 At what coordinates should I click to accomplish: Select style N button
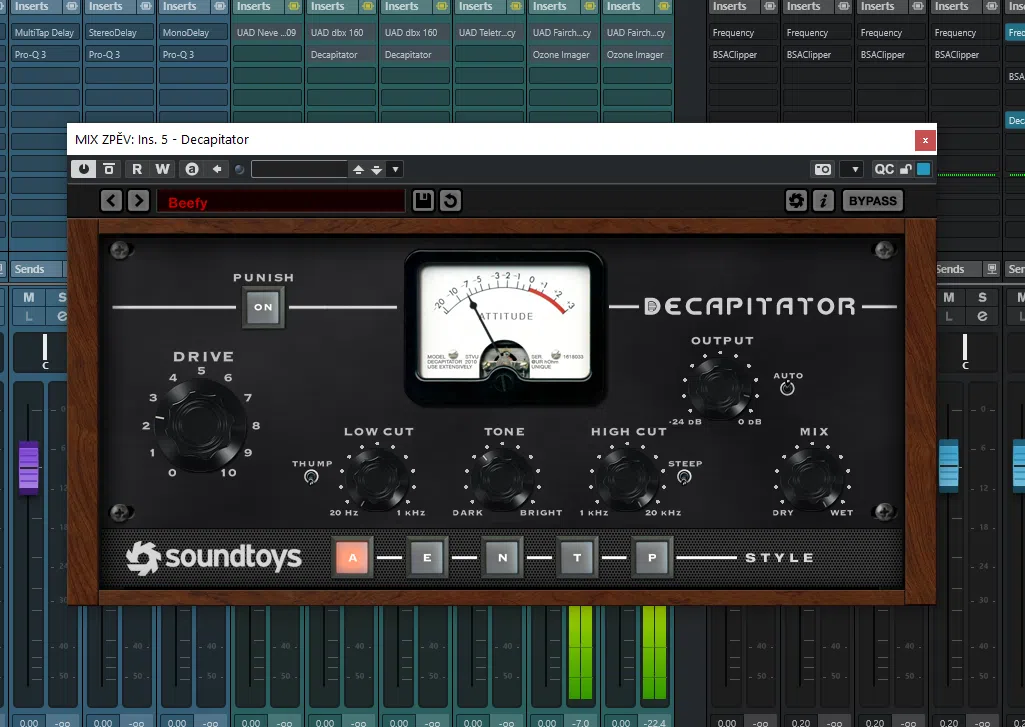[x=502, y=558]
